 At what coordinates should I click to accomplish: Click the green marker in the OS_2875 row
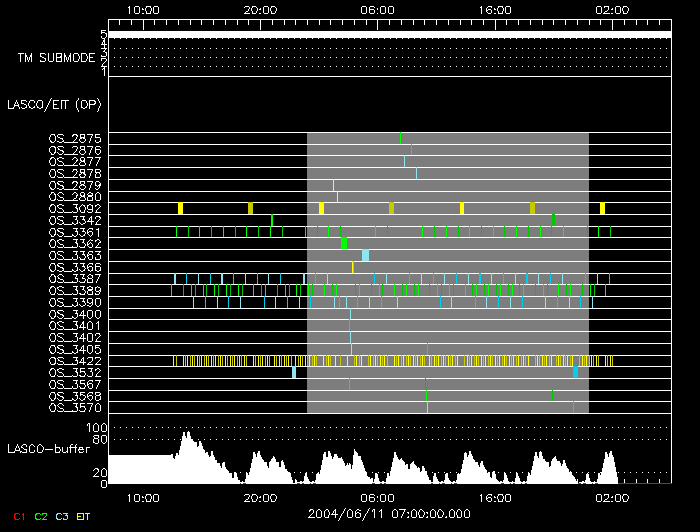[x=401, y=138]
